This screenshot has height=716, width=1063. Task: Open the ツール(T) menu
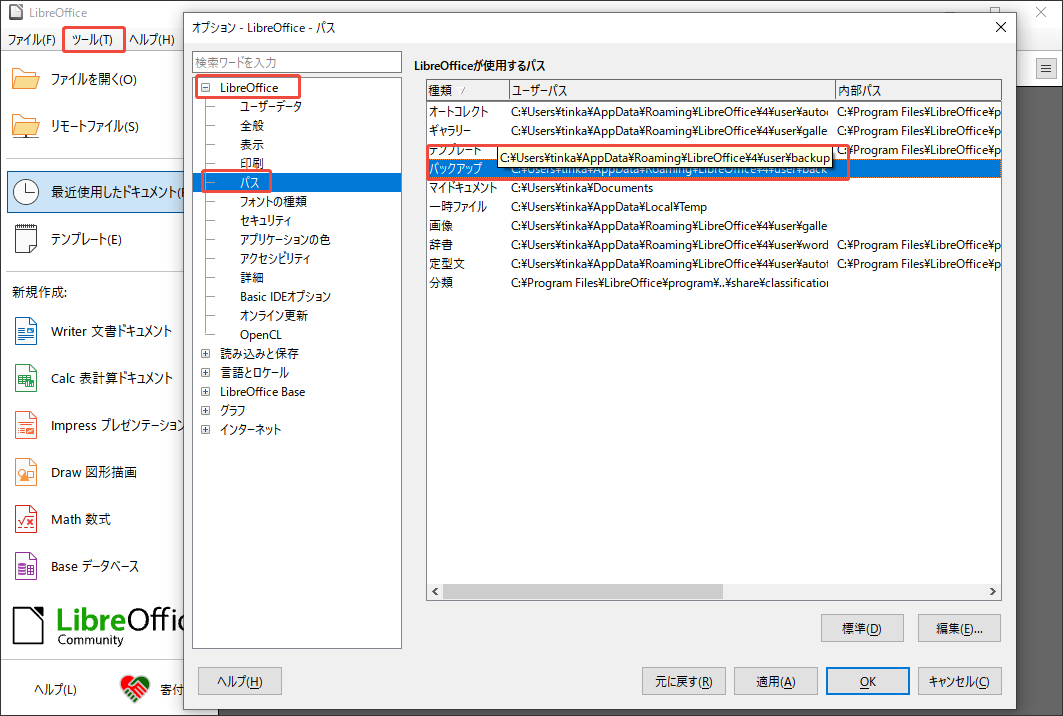93,39
